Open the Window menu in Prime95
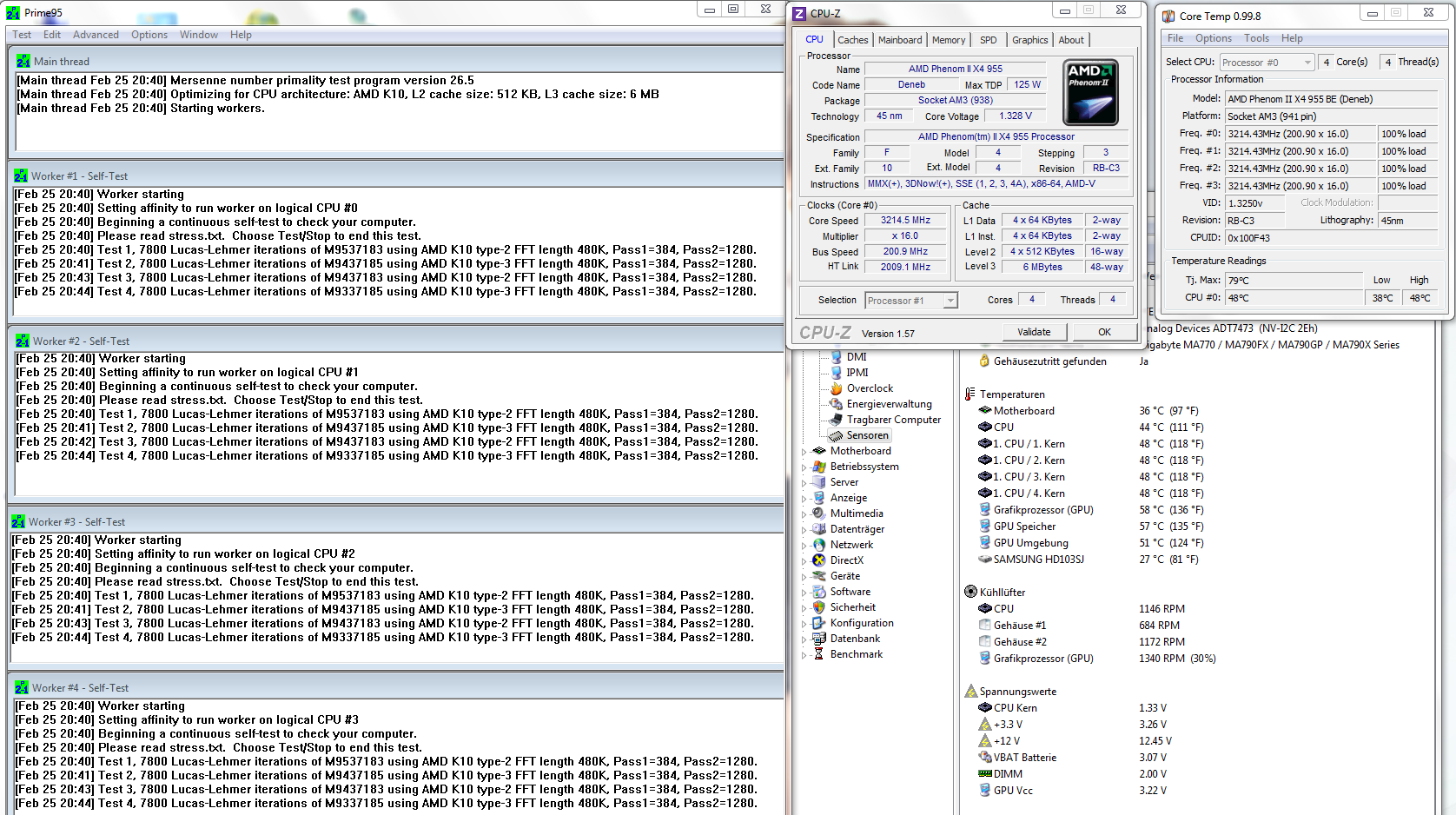The width and height of the screenshot is (1456, 815). click(199, 35)
